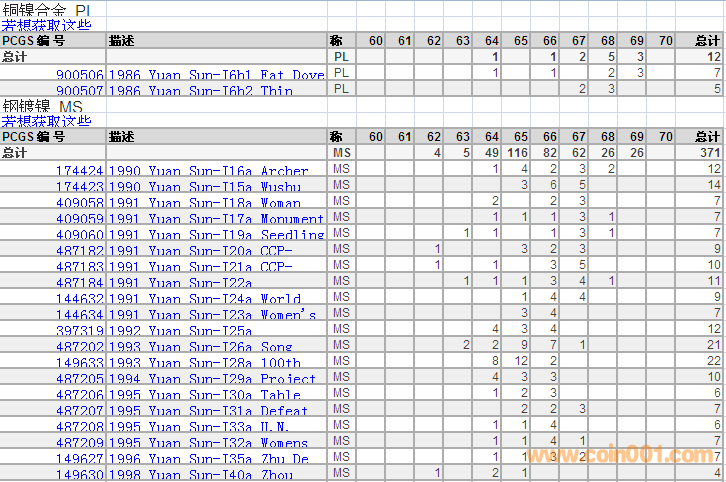
Task: Open PCGS number 900506 link
Action: point(79,75)
